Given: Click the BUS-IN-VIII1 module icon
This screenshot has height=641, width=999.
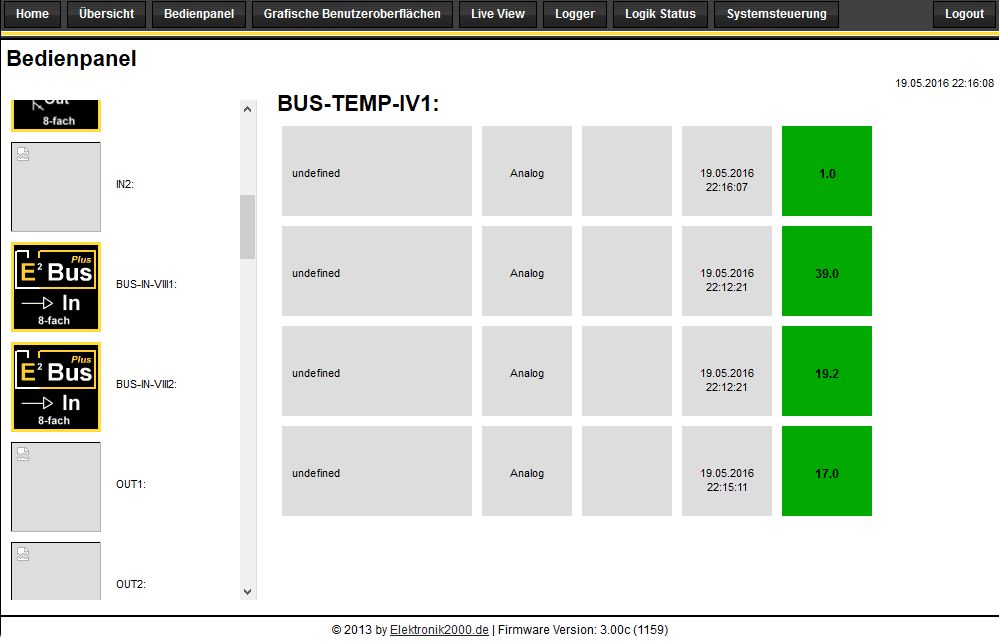Looking at the screenshot, I should [56, 287].
